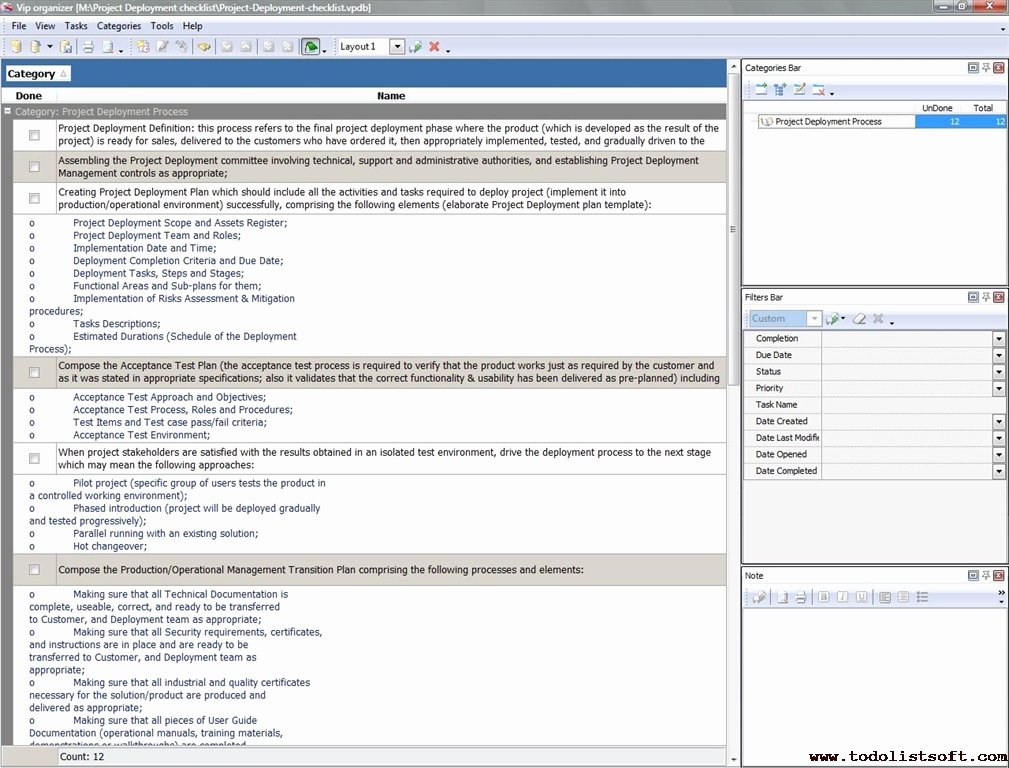Open the Tasks menu
1009x768 pixels.
pyautogui.click(x=76, y=26)
